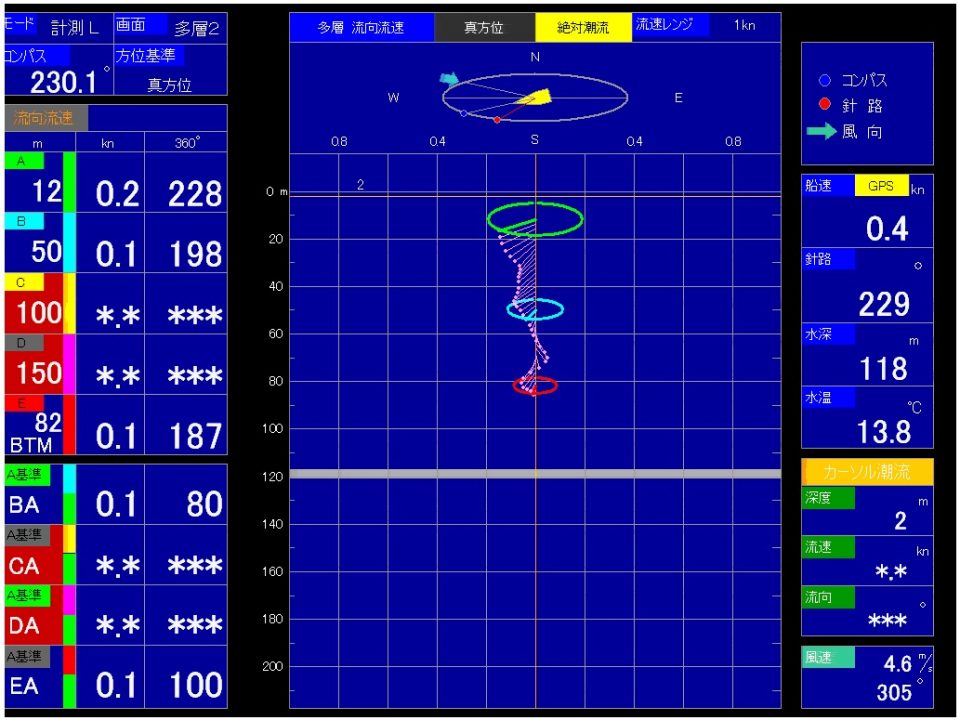Click the orange カーソル潮流 header
Screen dimensions: 960x720
pyautogui.click(x=868, y=471)
